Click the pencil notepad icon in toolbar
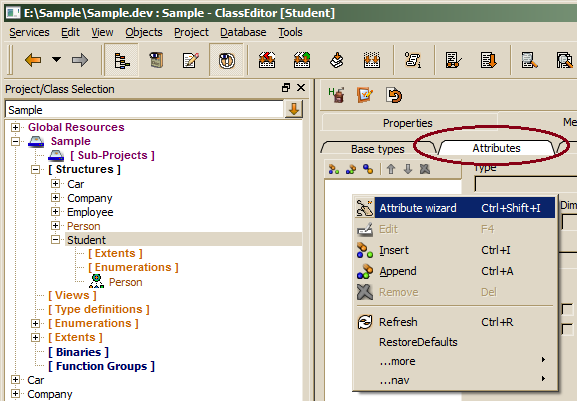 [191, 60]
